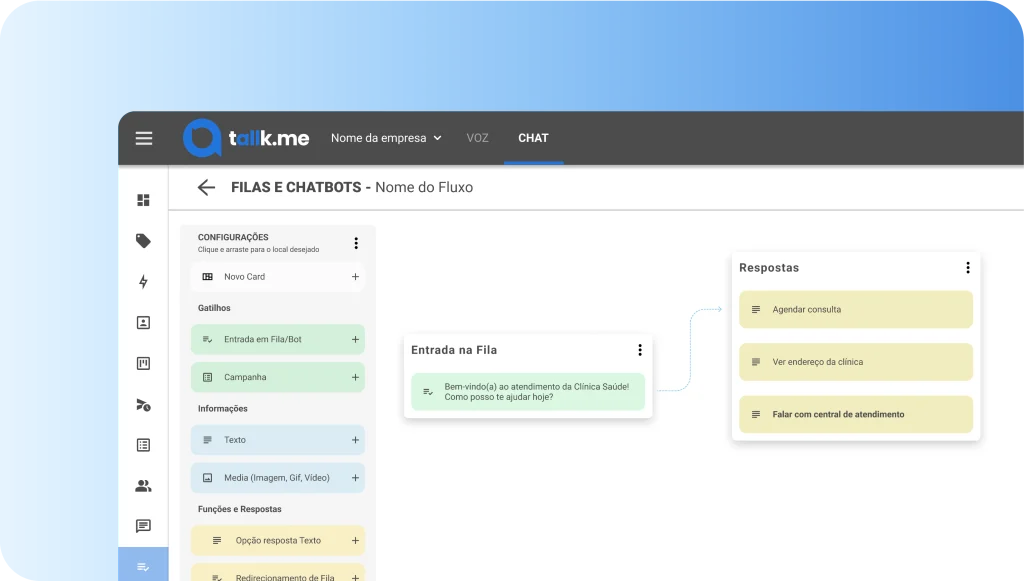Open the highlighted flows icon in sidebar
Viewport: 1024px width, 581px height.
pyautogui.click(x=143, y=565)
